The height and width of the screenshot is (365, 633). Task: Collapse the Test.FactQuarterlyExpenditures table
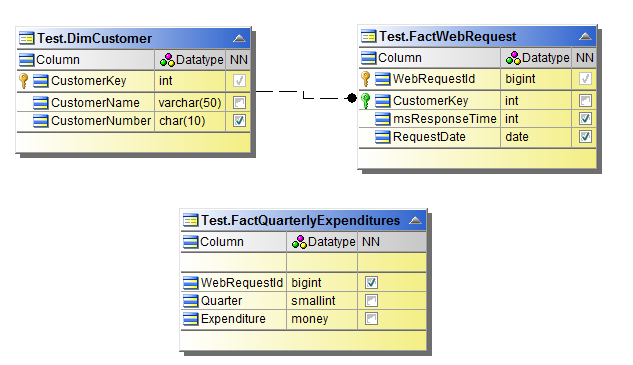(415, 220)
